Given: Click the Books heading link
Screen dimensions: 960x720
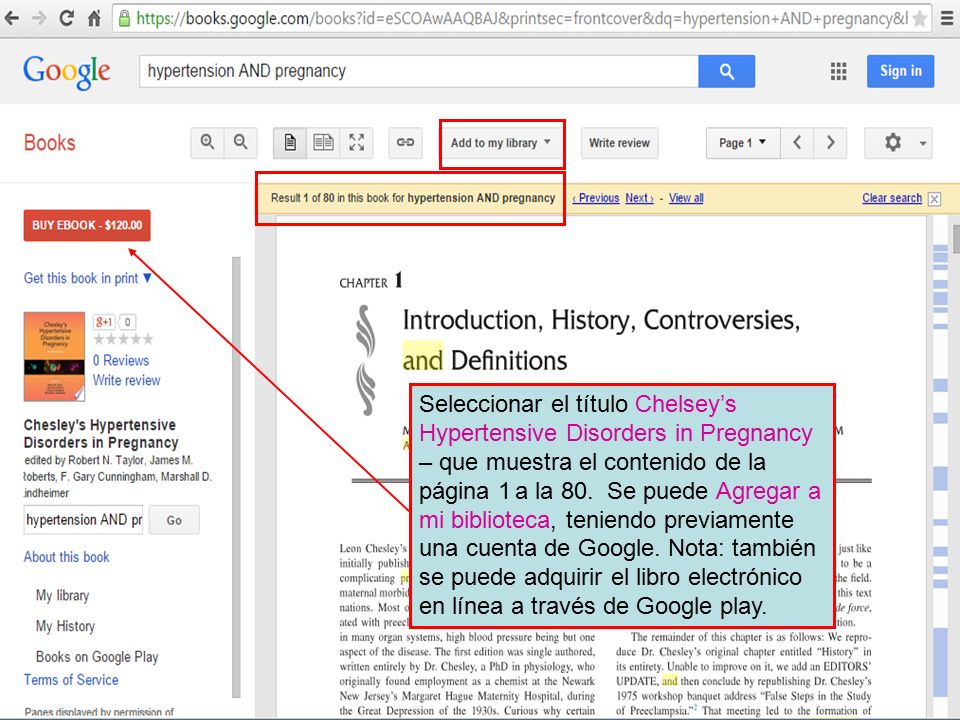Looking at the screenshot, I should [x=50, y=143].
